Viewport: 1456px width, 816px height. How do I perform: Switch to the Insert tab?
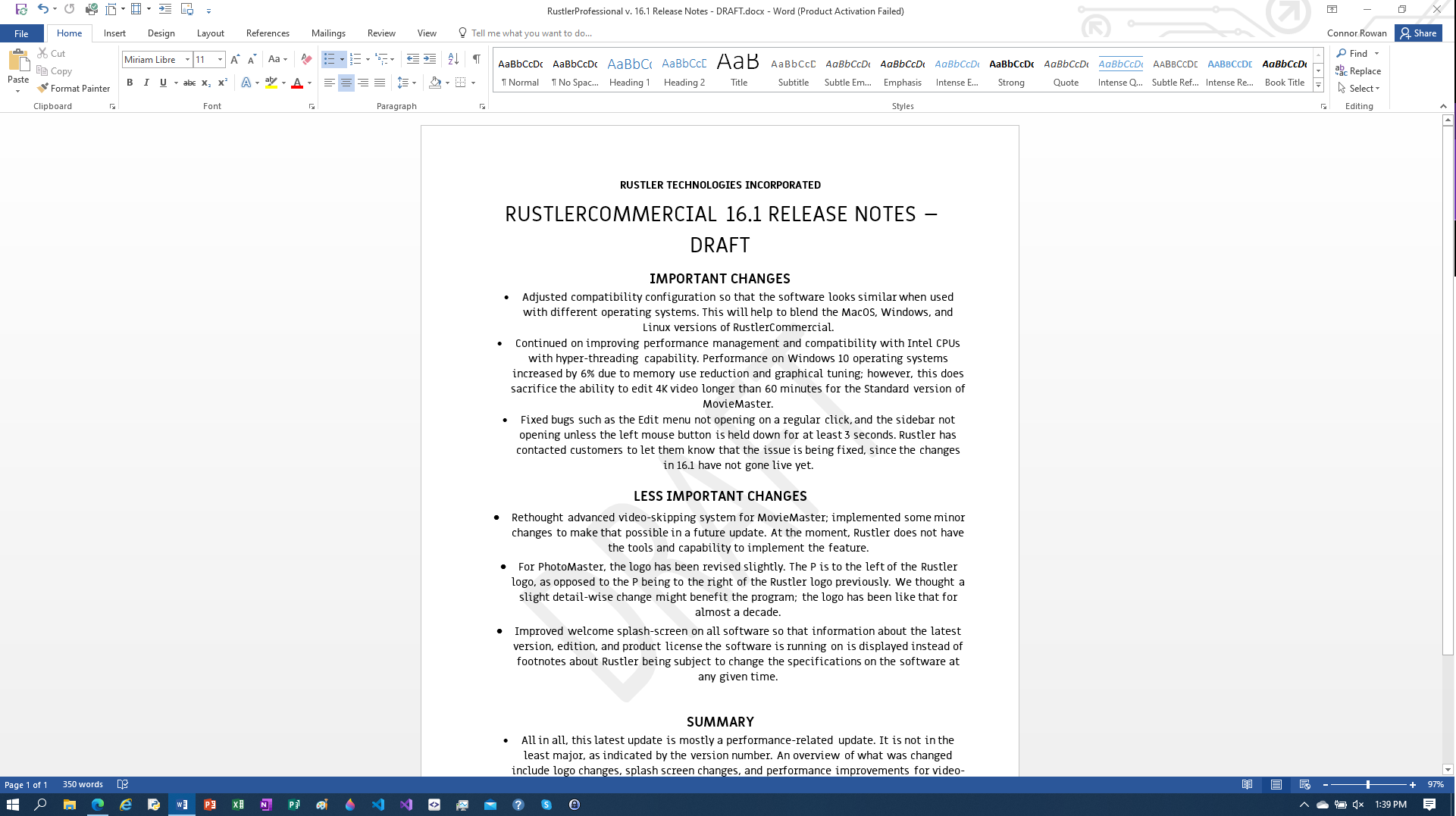114,33
